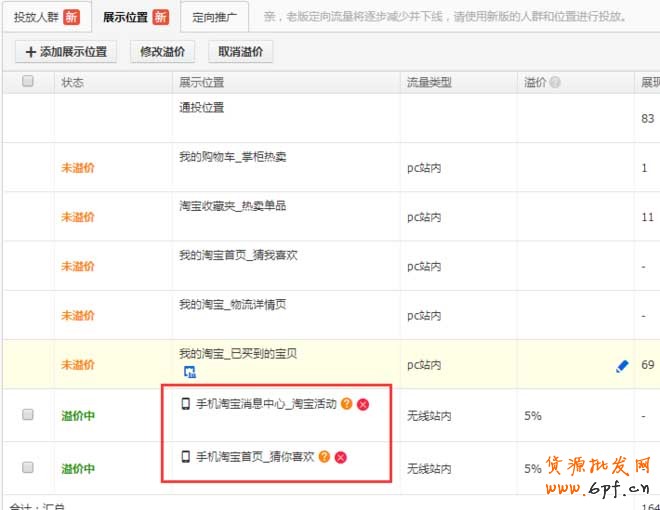Click phone icon before 手机淘宝首页_猜你喜欢
Viewport: 660px width, 510px height.
click(x=185, y=457)
